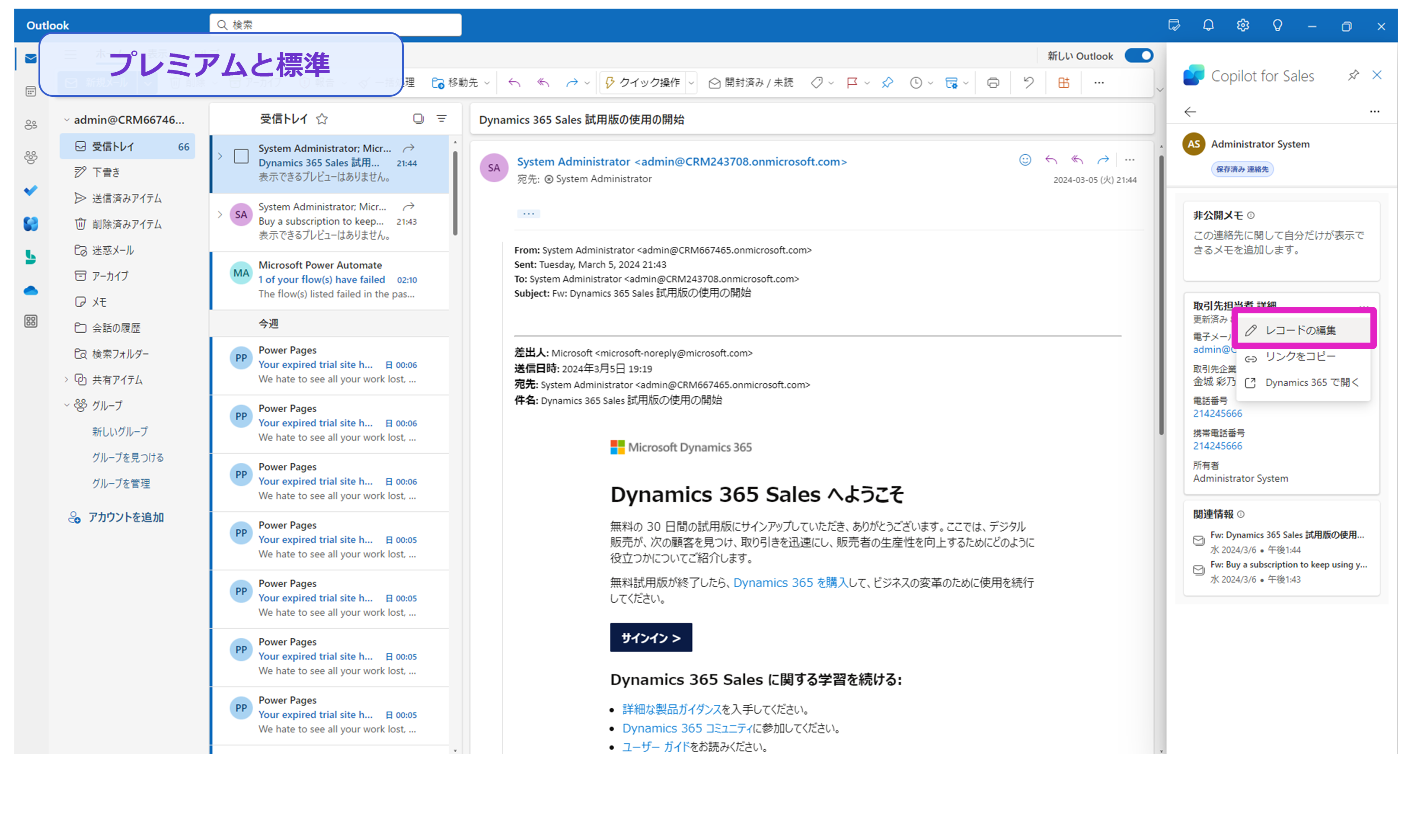This screenshot has height=840, width=1411.
Task: Click the message list scrollbar
Action: [455, 194]
